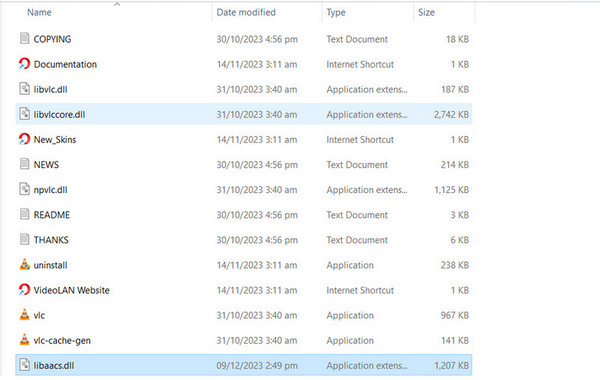Click the libaacs.dll file icon
Screen dimensions: 600x380
pos(24,365)
